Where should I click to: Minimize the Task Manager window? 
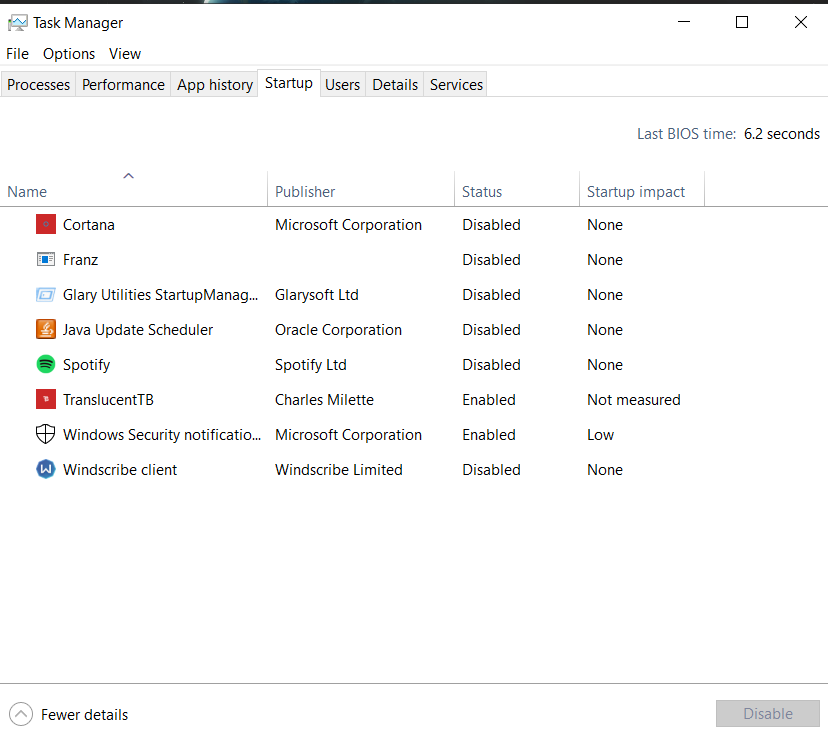pyautogui.click(x=684, y=22)
